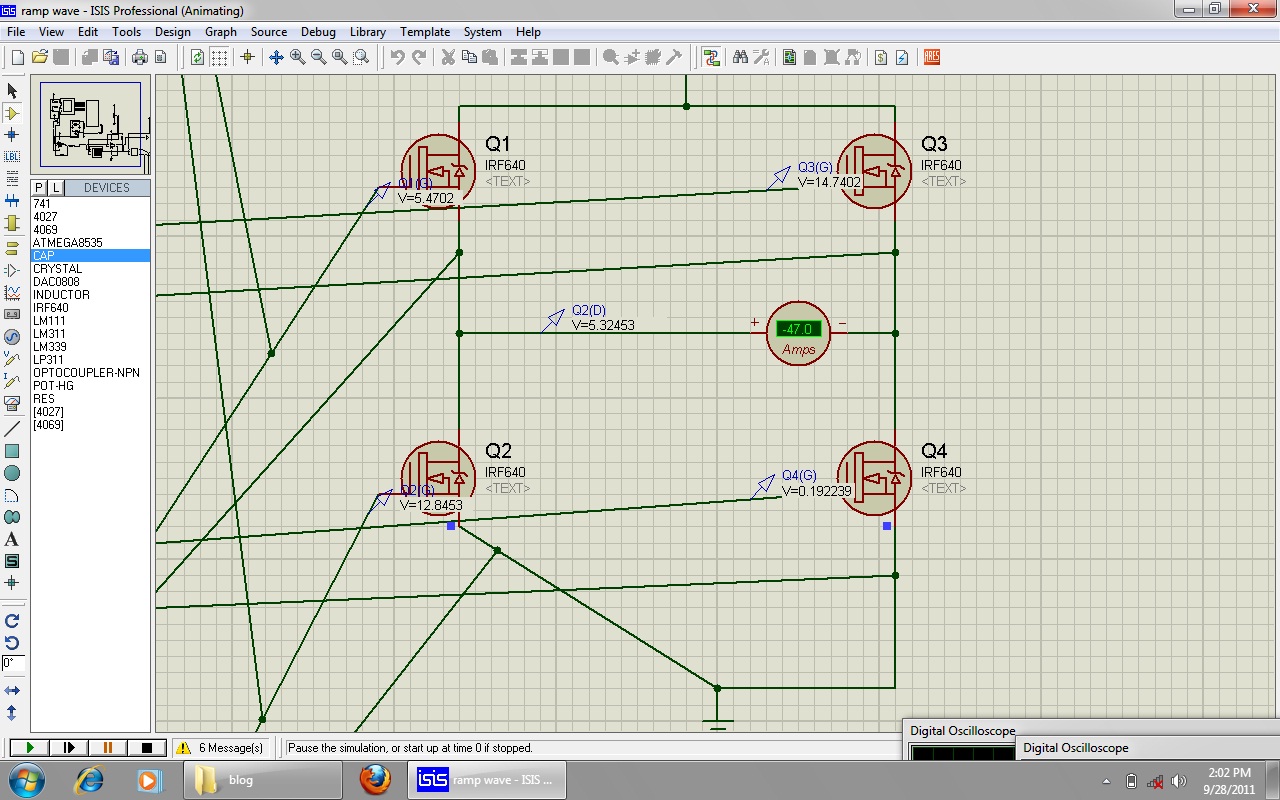This screenshot has width=1280, height=800.
Task: Open the ramp wave ISIS taskbar item
Action: 487,779
